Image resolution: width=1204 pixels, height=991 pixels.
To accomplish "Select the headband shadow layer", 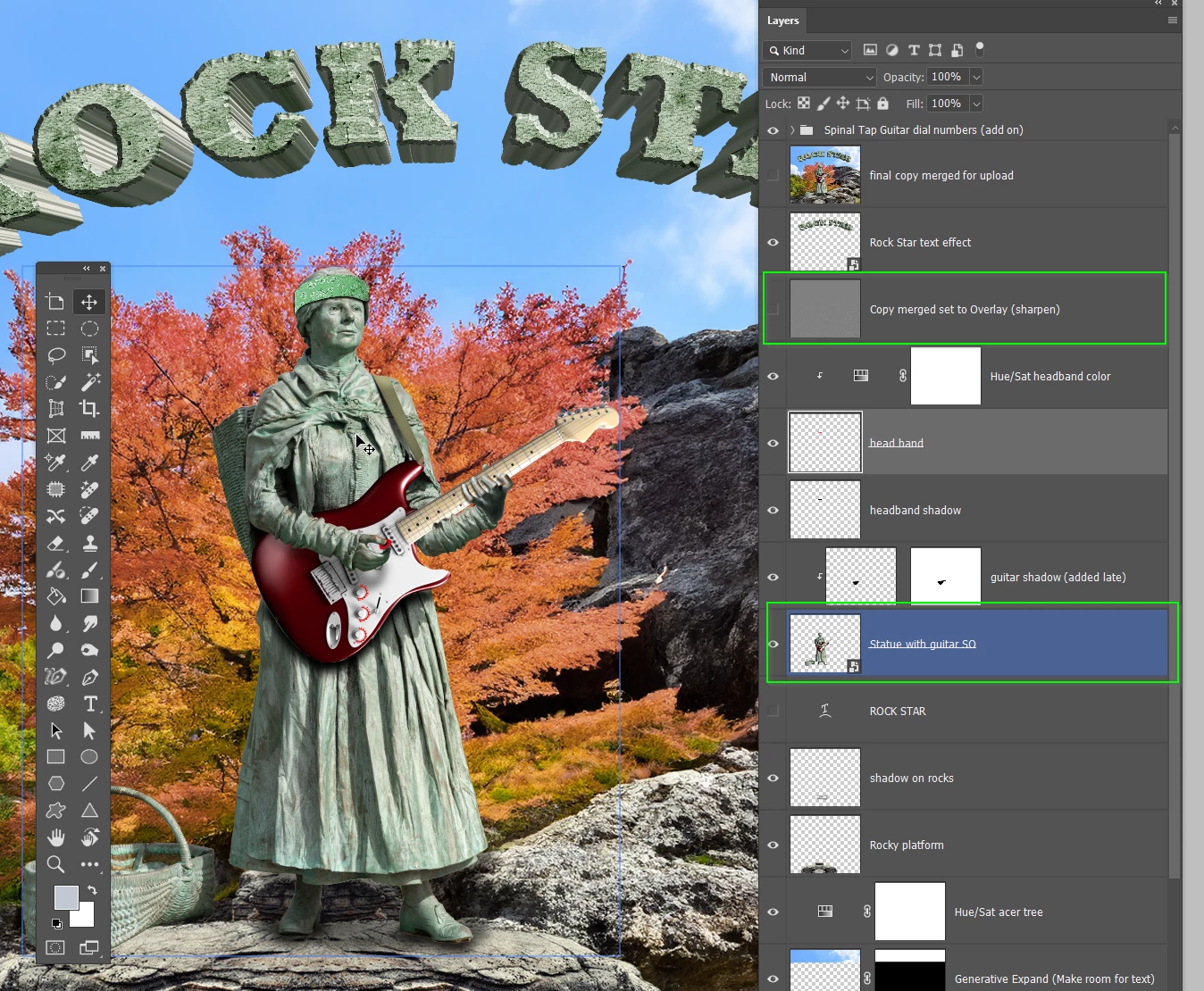I will click(977, 510).
